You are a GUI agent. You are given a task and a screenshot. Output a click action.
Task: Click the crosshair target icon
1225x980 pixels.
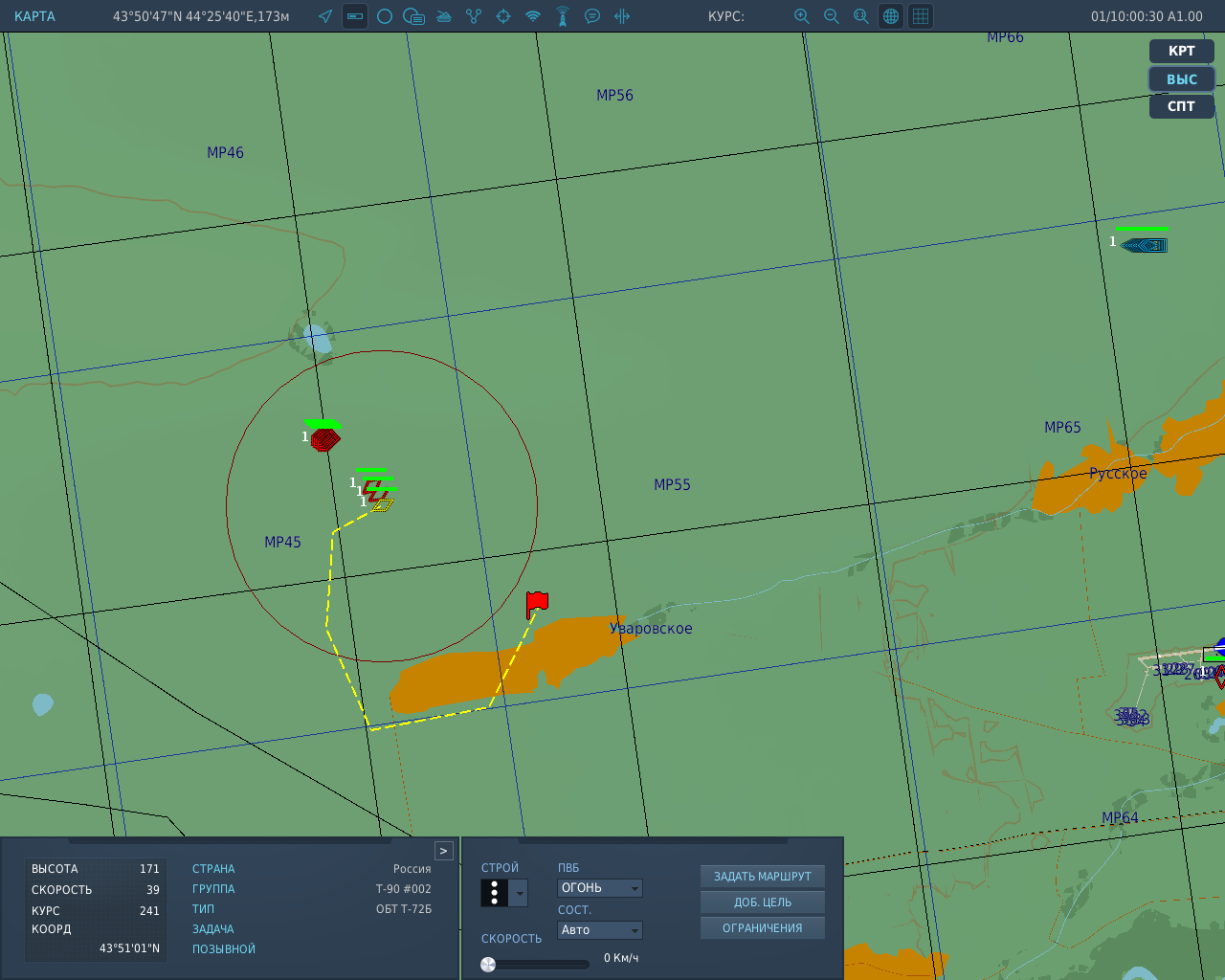[x=503, y=16]
